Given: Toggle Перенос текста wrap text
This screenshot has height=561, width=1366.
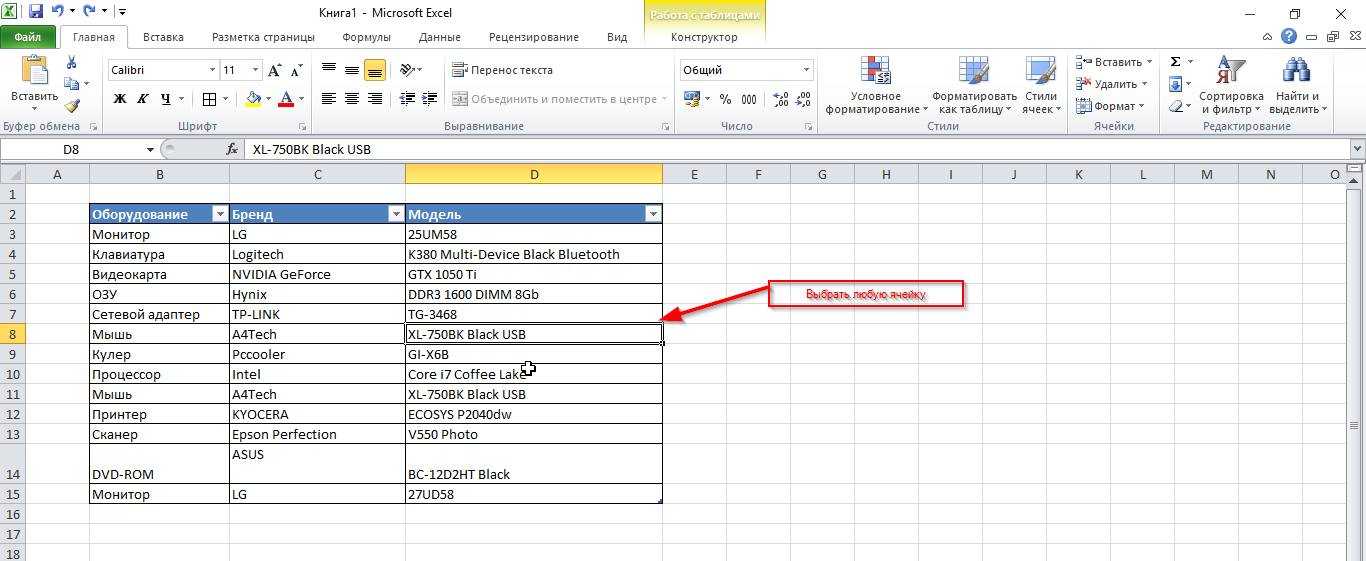Looking at the screenshot, I should [x=502, y=70].
